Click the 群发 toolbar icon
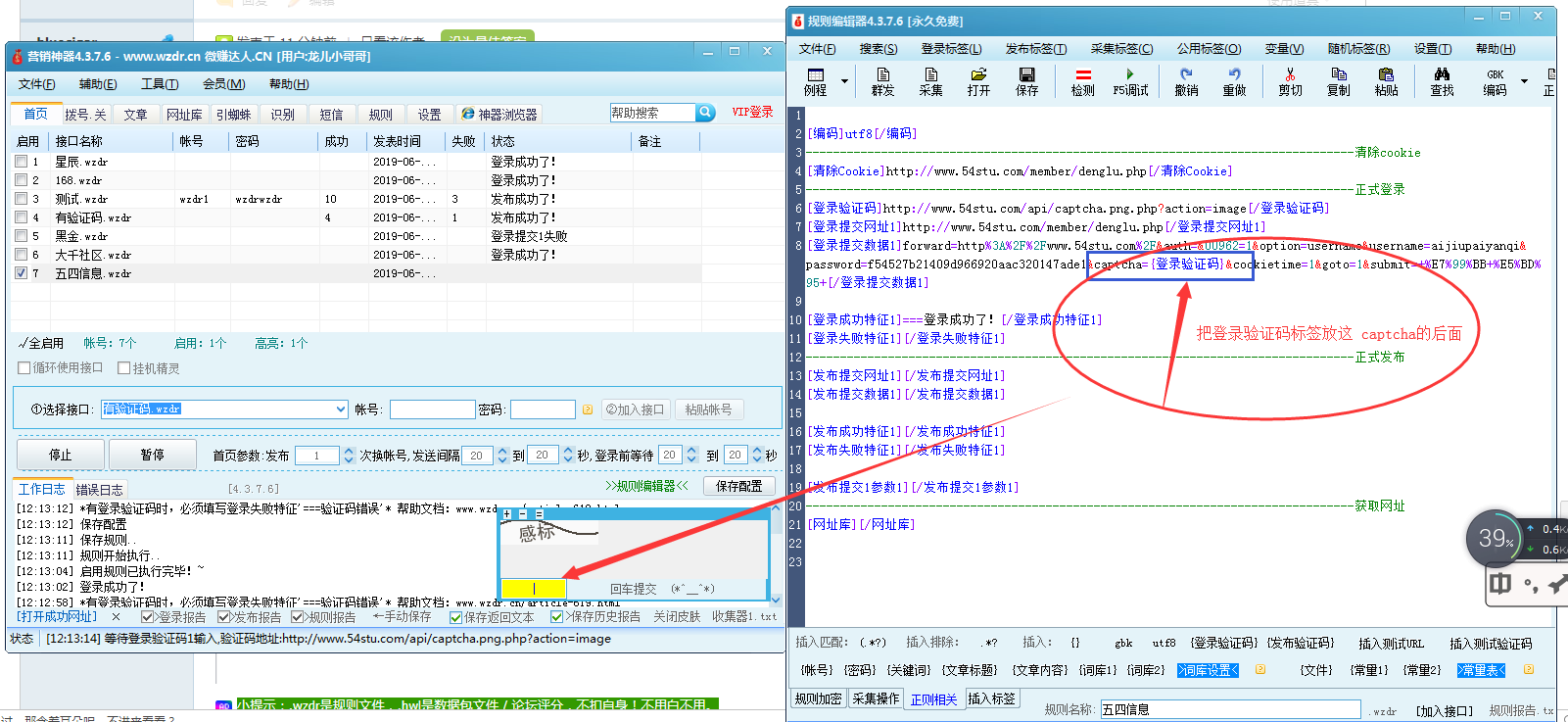Screen dimensions: 1568x722 [x=882, y=81]
